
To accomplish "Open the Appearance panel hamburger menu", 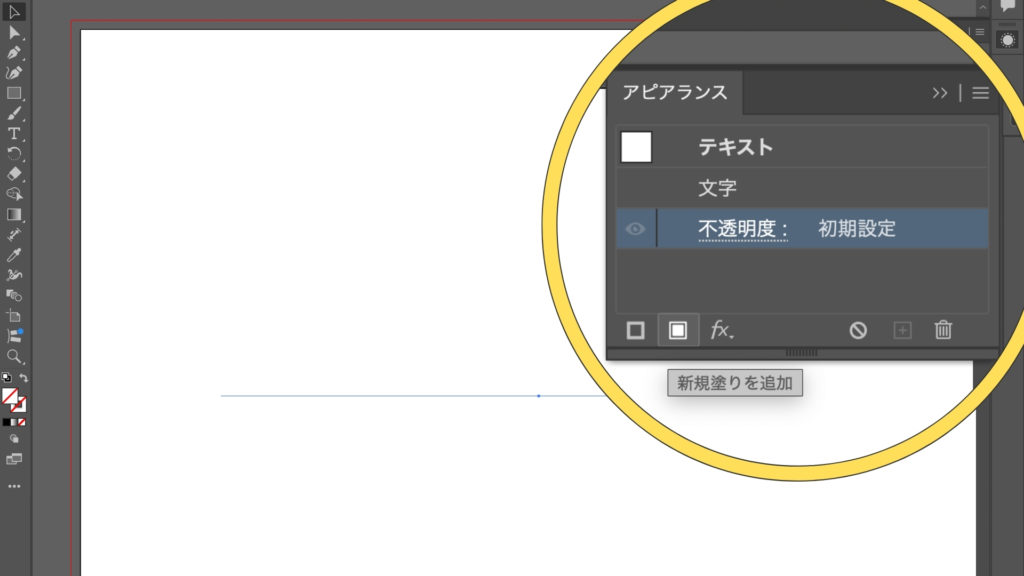I will pos(981,93).
